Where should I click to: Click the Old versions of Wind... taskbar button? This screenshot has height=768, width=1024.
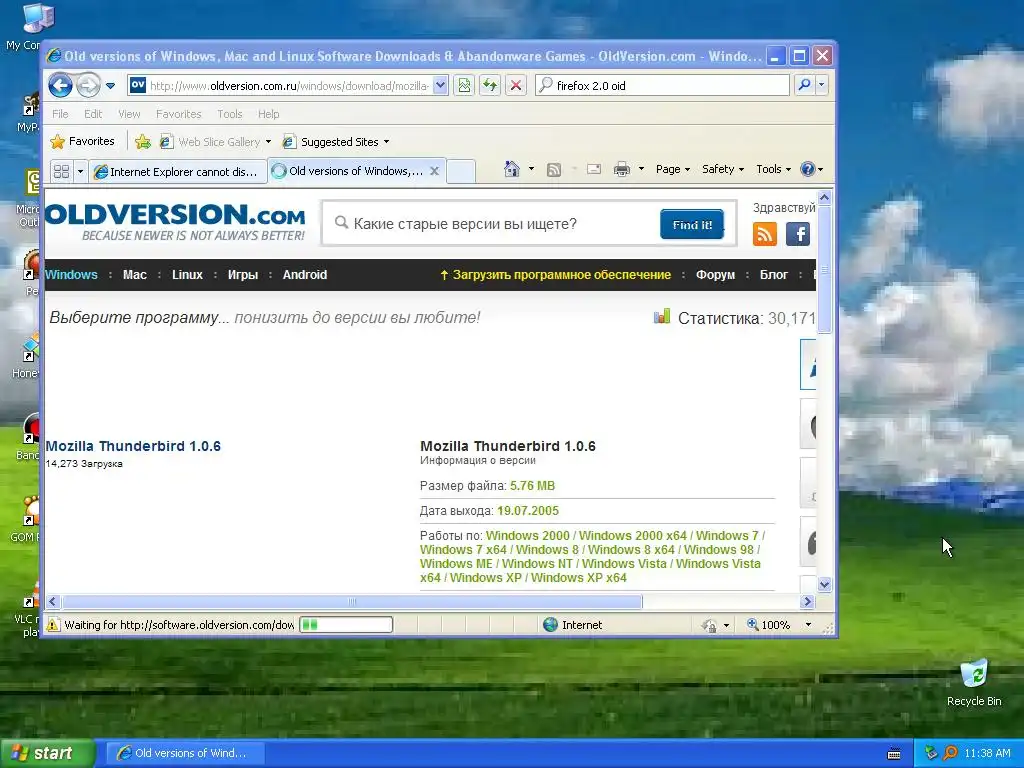tap(185, 753)
